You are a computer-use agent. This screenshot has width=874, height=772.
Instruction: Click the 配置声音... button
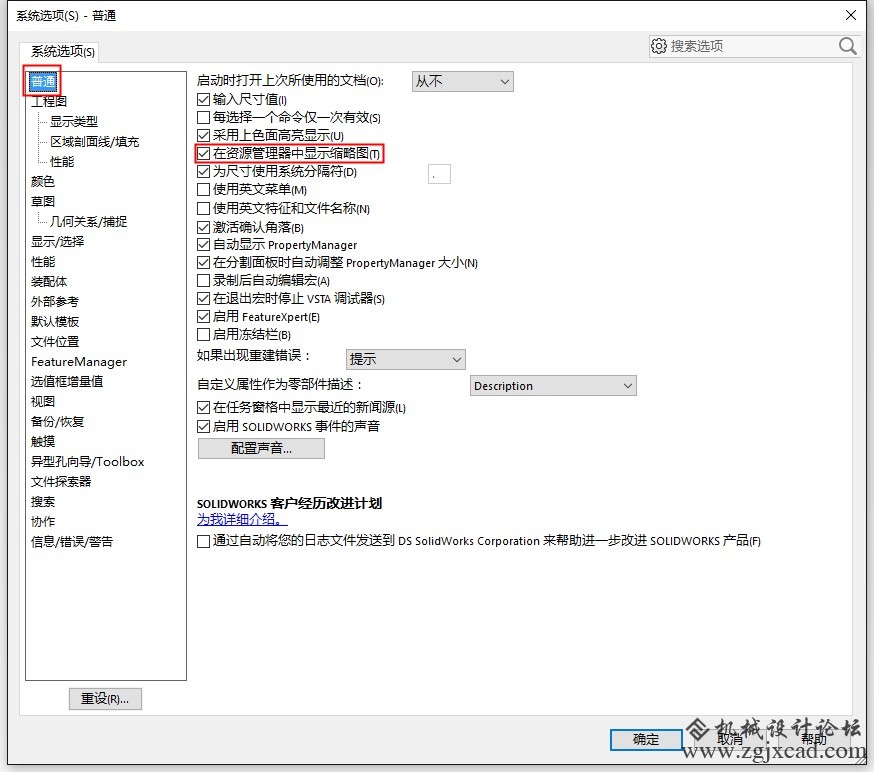coord(261,448)
